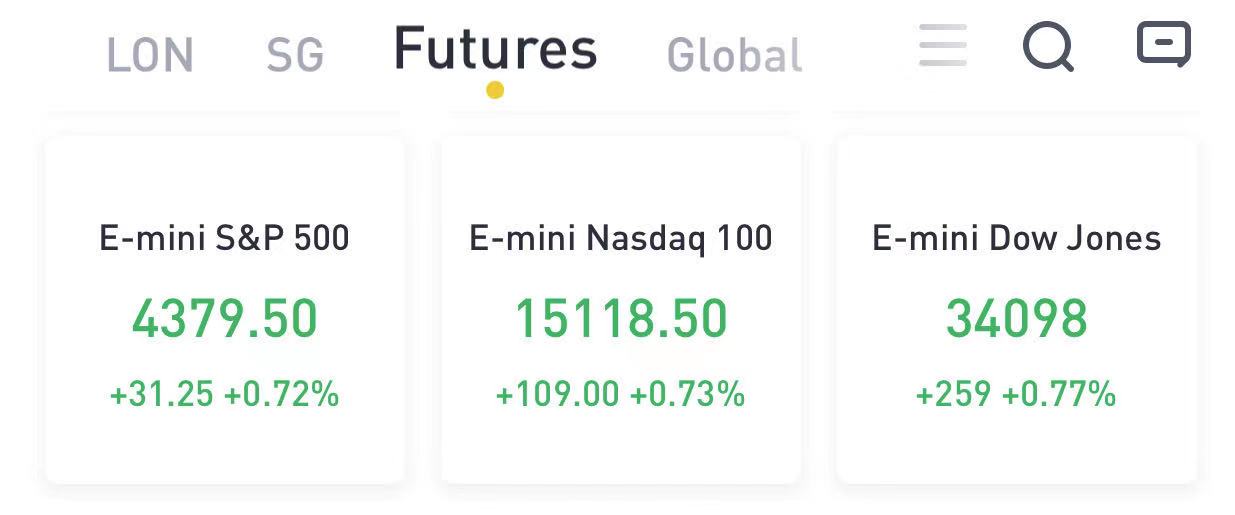
Task: Open the search magnifier icon
Action: [1048, 47]
